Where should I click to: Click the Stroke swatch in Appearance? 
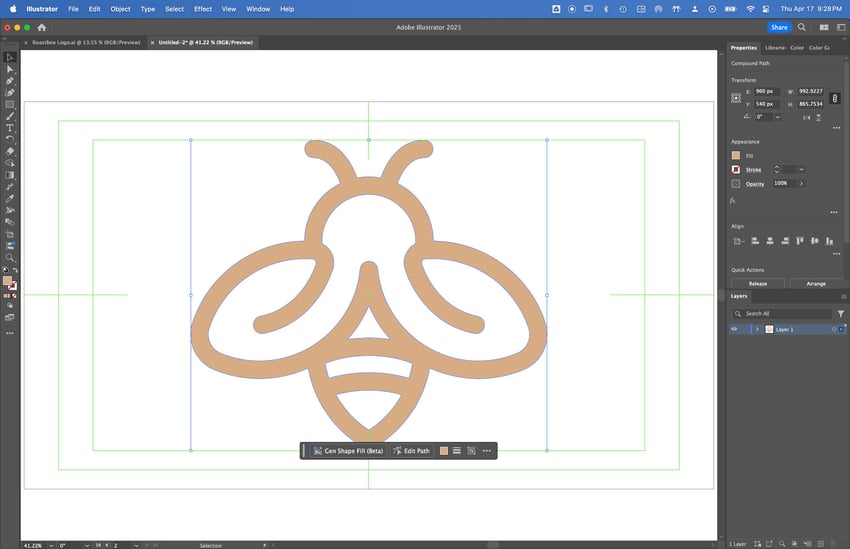pos(736,170)
